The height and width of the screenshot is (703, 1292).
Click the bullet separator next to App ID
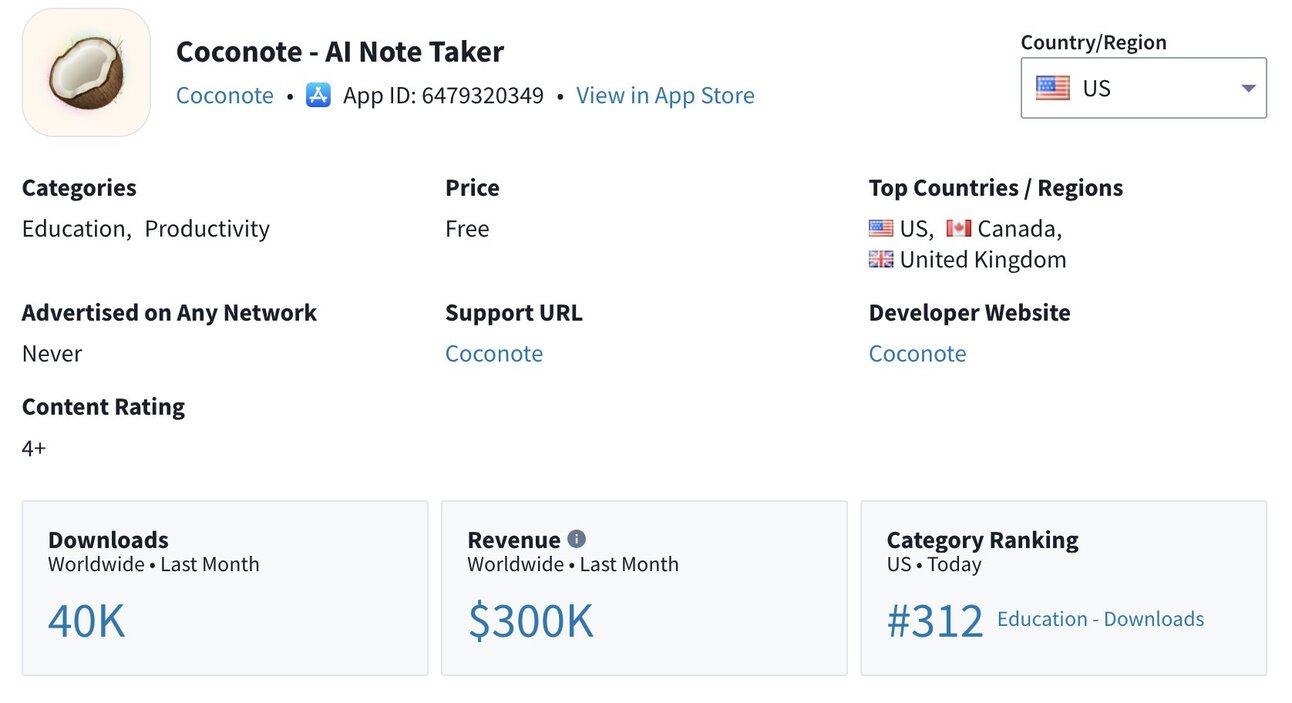pyautogui.click(x=288, y=95)
